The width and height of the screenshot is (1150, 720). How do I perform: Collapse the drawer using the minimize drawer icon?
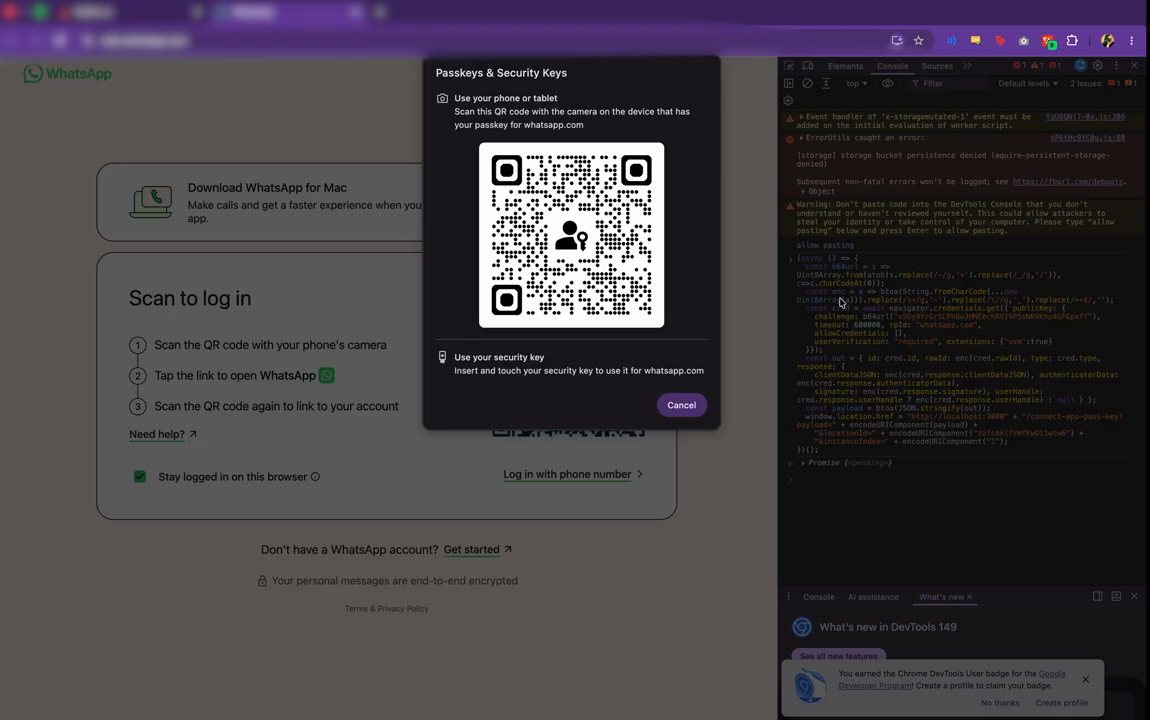pyautogui.click(x=1116, y=597)
